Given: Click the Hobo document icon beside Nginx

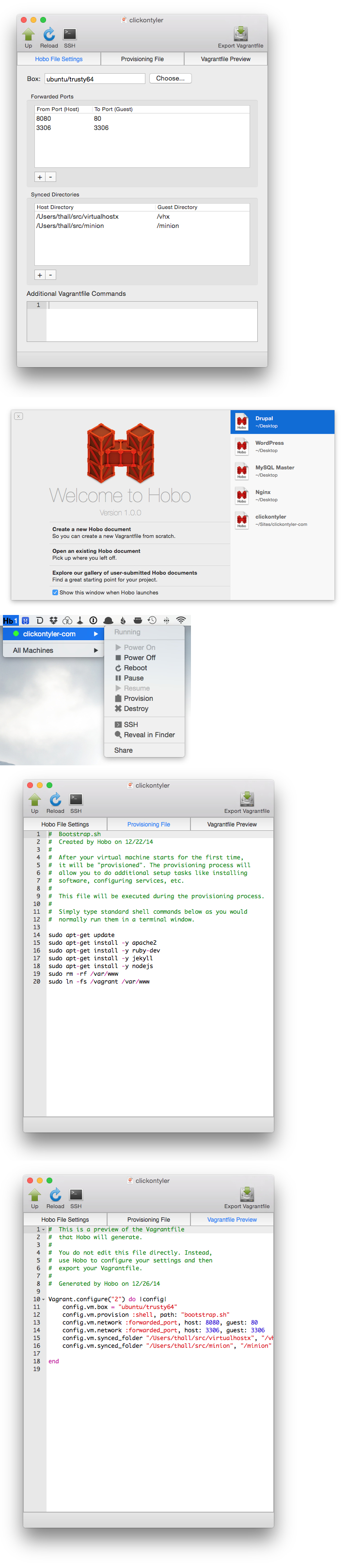Looking at the screenshot, I should 242,496.
